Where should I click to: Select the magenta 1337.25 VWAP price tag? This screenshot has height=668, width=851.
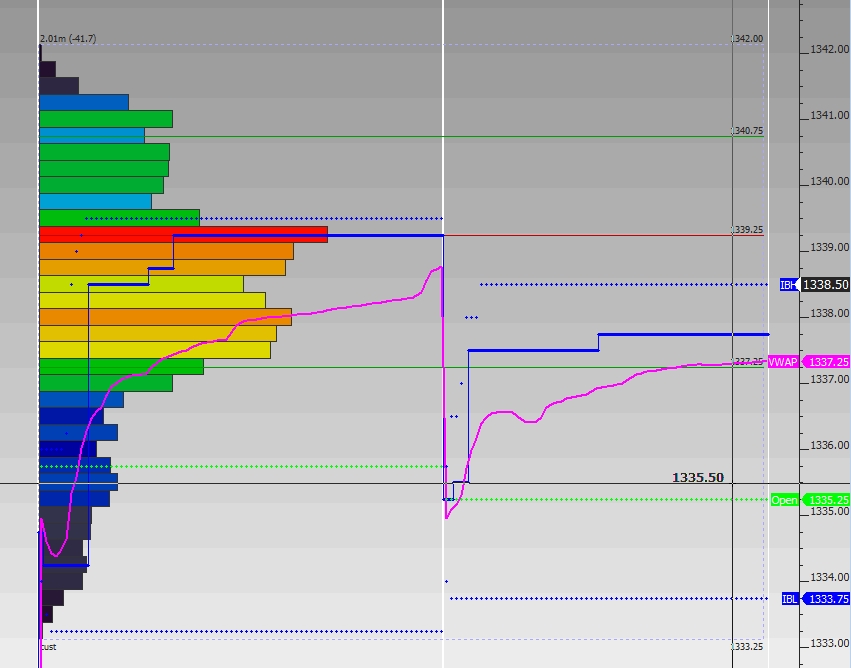click(825, 362)
